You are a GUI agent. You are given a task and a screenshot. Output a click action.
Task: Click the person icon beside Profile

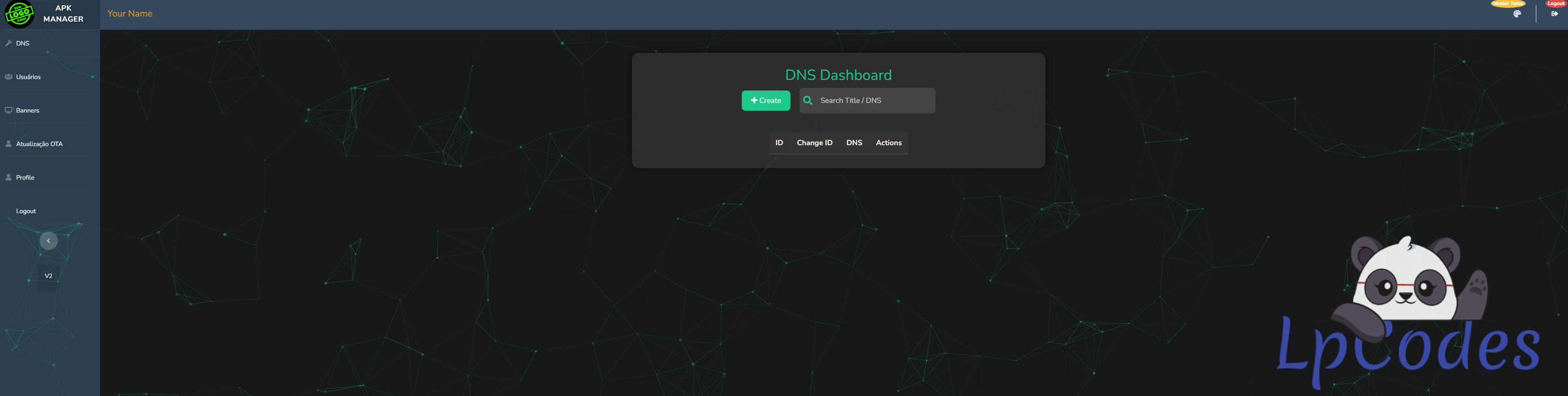(9, 177)
